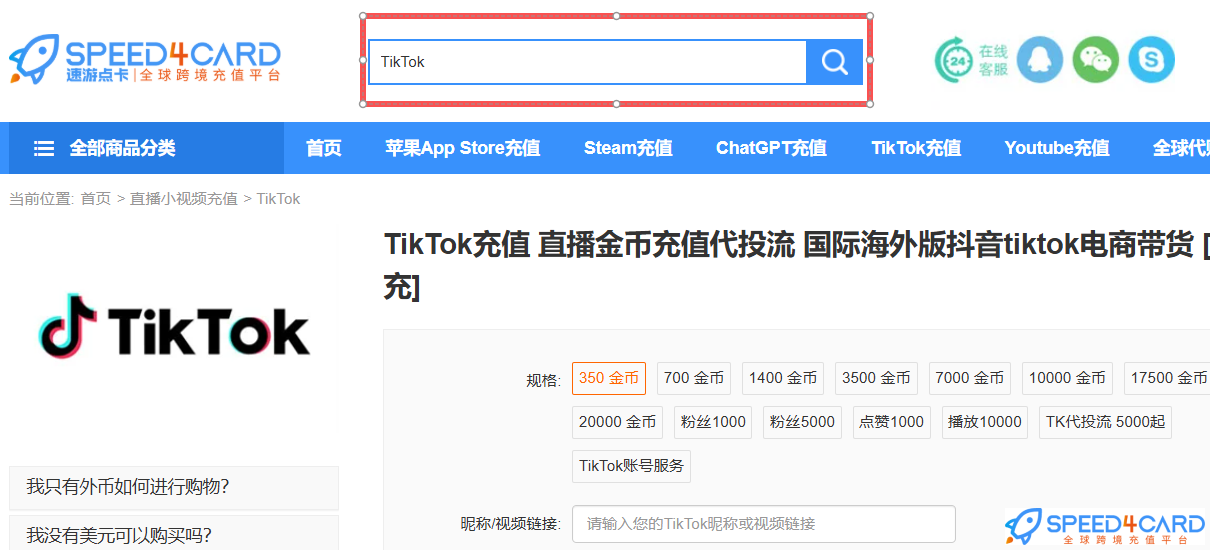Select the 10000 金币 option
This screenshot has height=550, width=1210.
[1067, 378]
